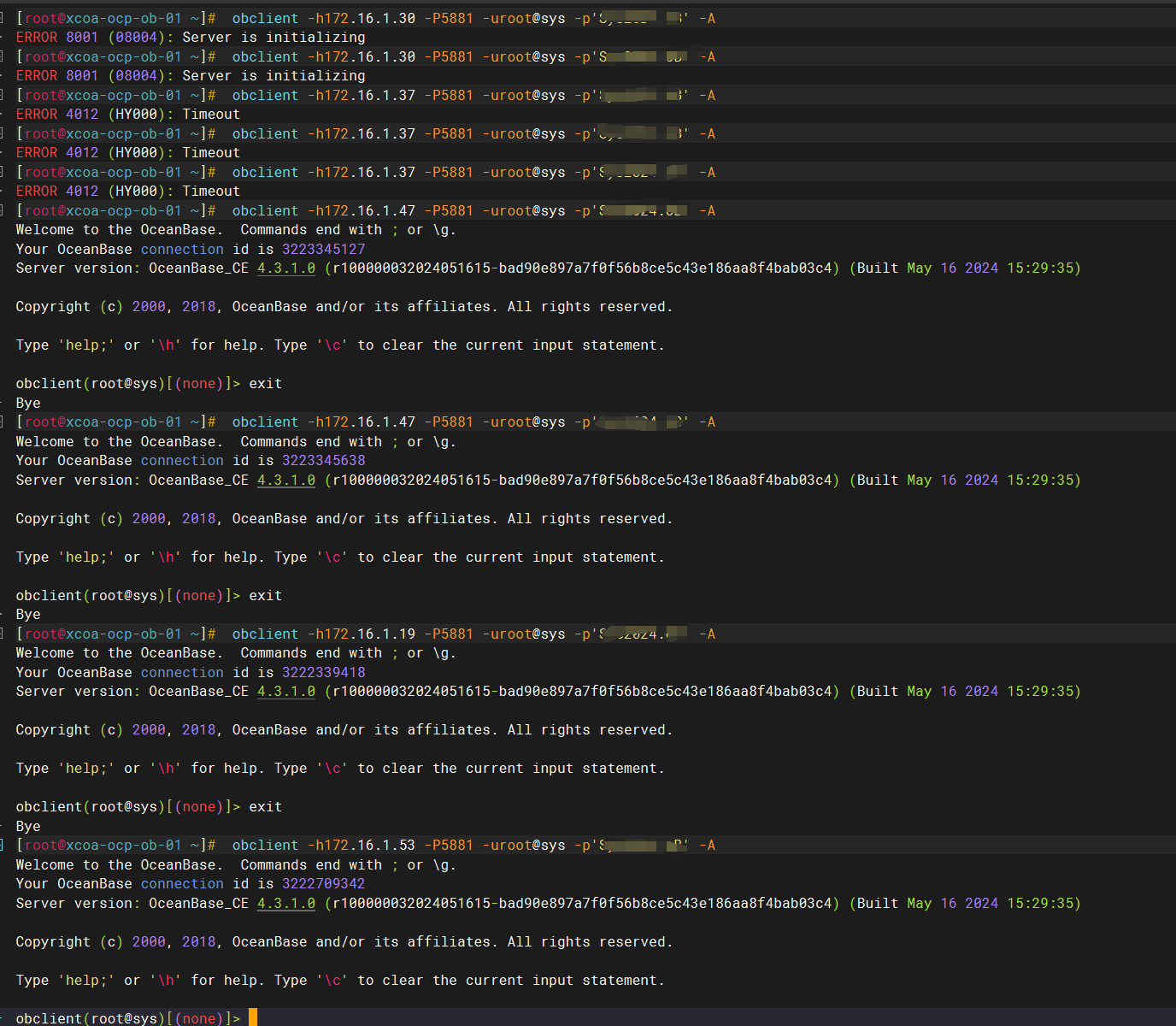Click the orange cursor at the final prompt
This screenshot has width=1176, height=1026.
tap(253, 1017)
